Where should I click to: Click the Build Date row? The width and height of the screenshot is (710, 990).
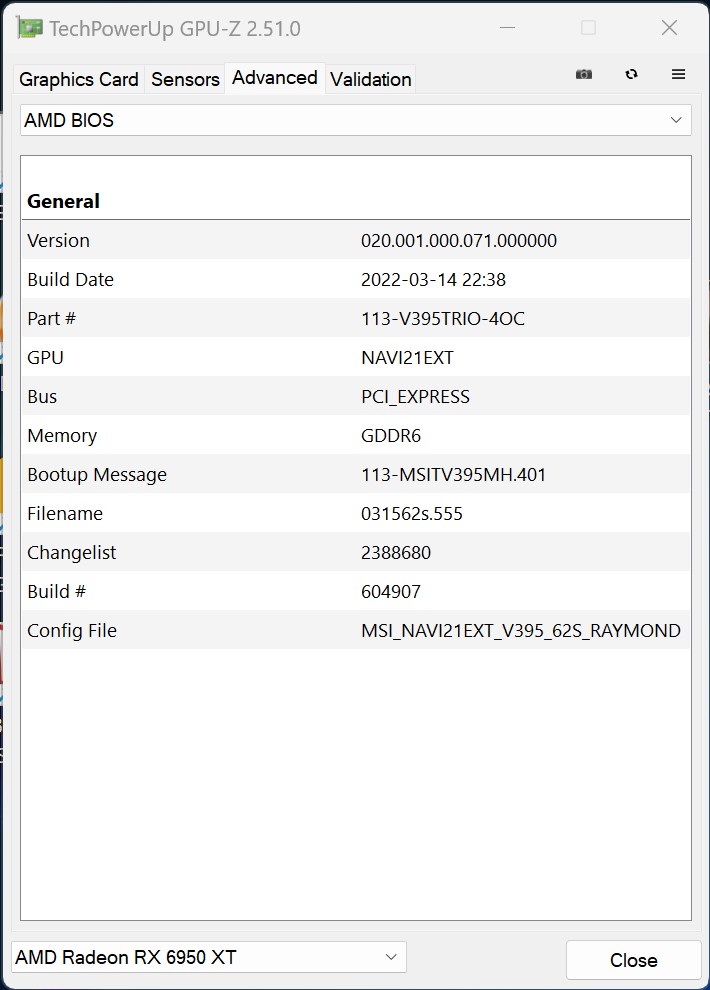coord(355,280)
